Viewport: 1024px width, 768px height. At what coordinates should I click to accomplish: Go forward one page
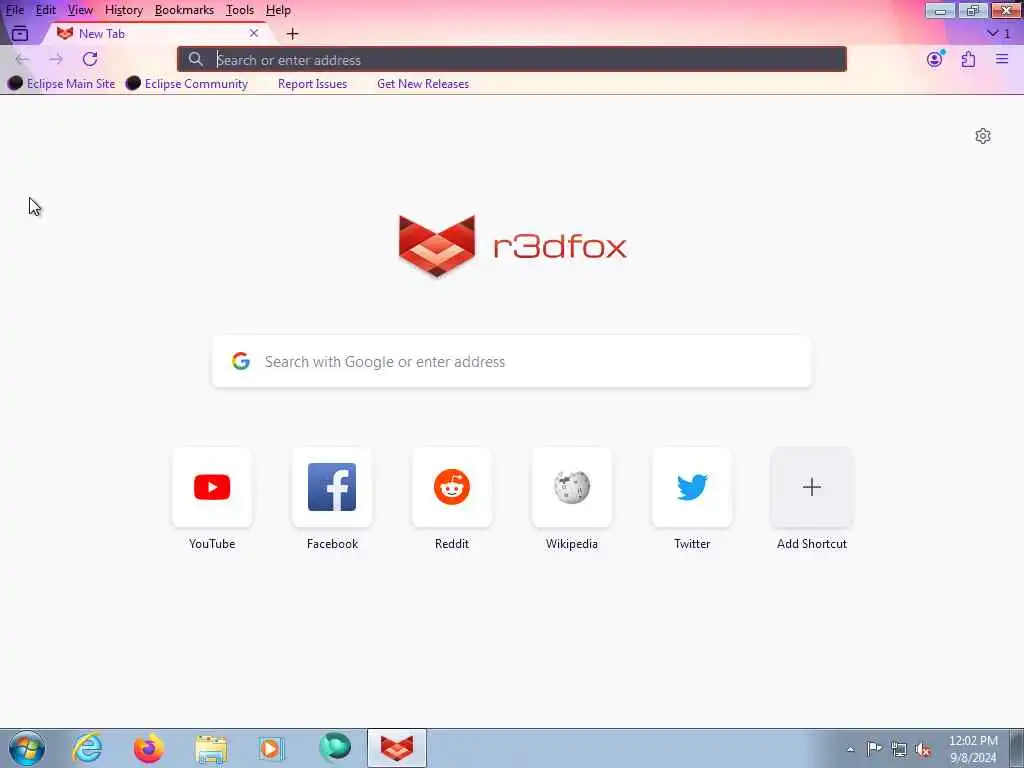[x=56, y=59]
